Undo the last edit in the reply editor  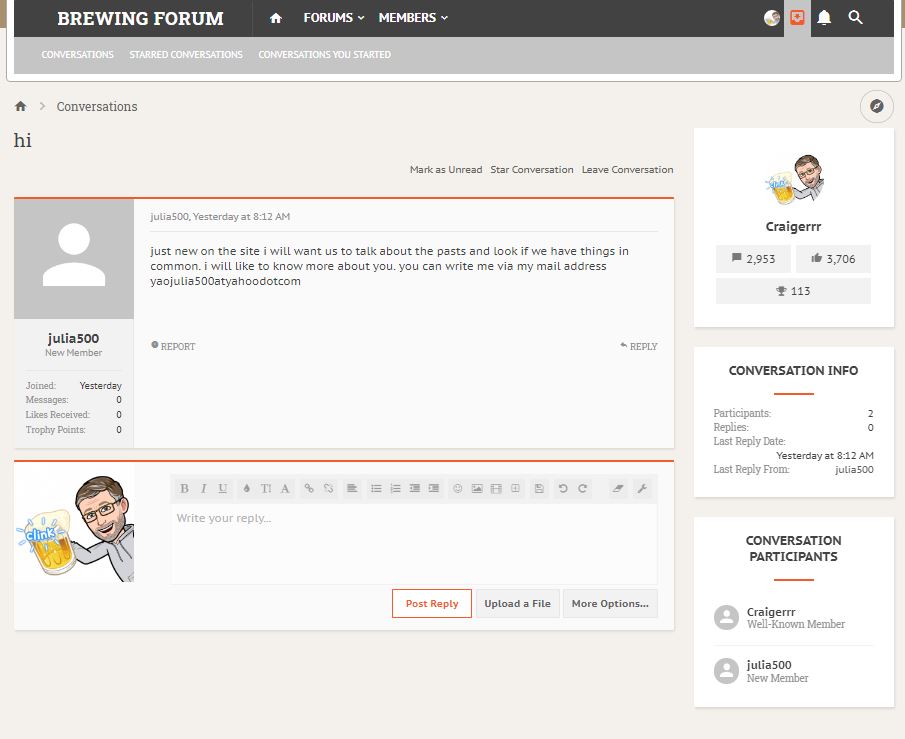pyautogui.click(x=563, y=489)
